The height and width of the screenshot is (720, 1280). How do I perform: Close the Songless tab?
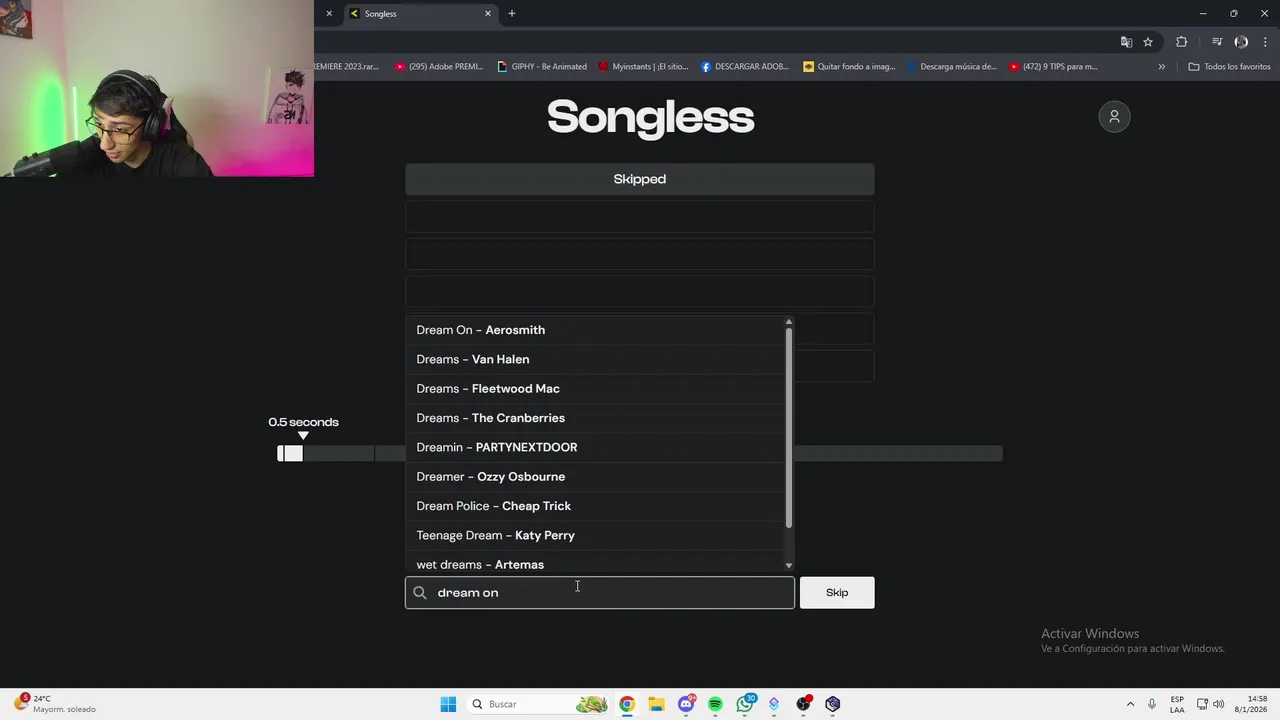pos(488,14)
